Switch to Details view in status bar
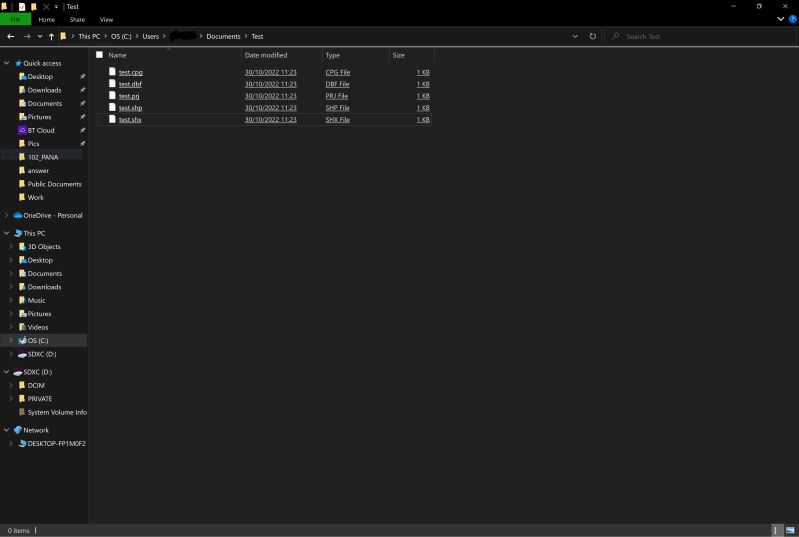 (777, 530)
